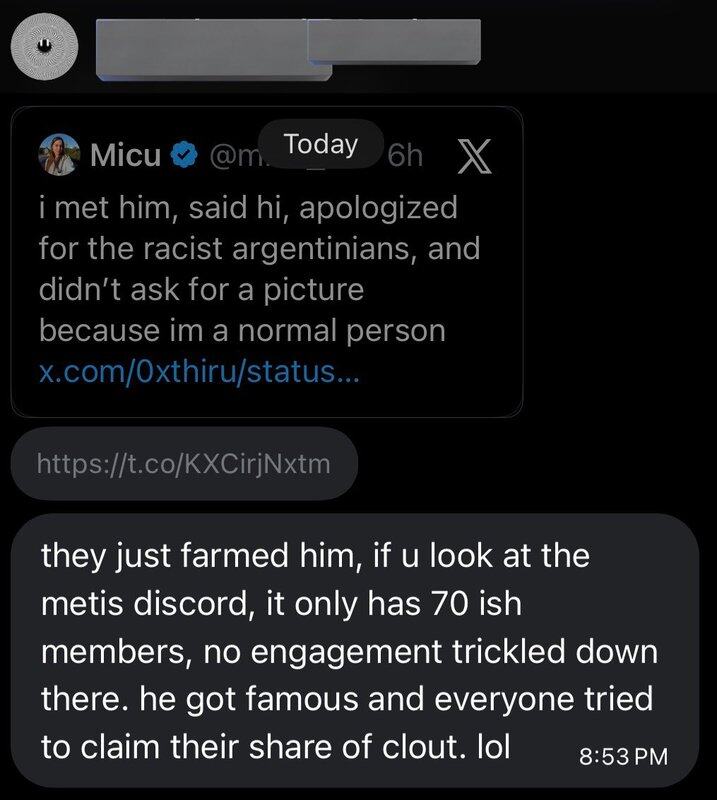Tap the X logo on the tweet card
717x800 pixels.
point(470,156)
